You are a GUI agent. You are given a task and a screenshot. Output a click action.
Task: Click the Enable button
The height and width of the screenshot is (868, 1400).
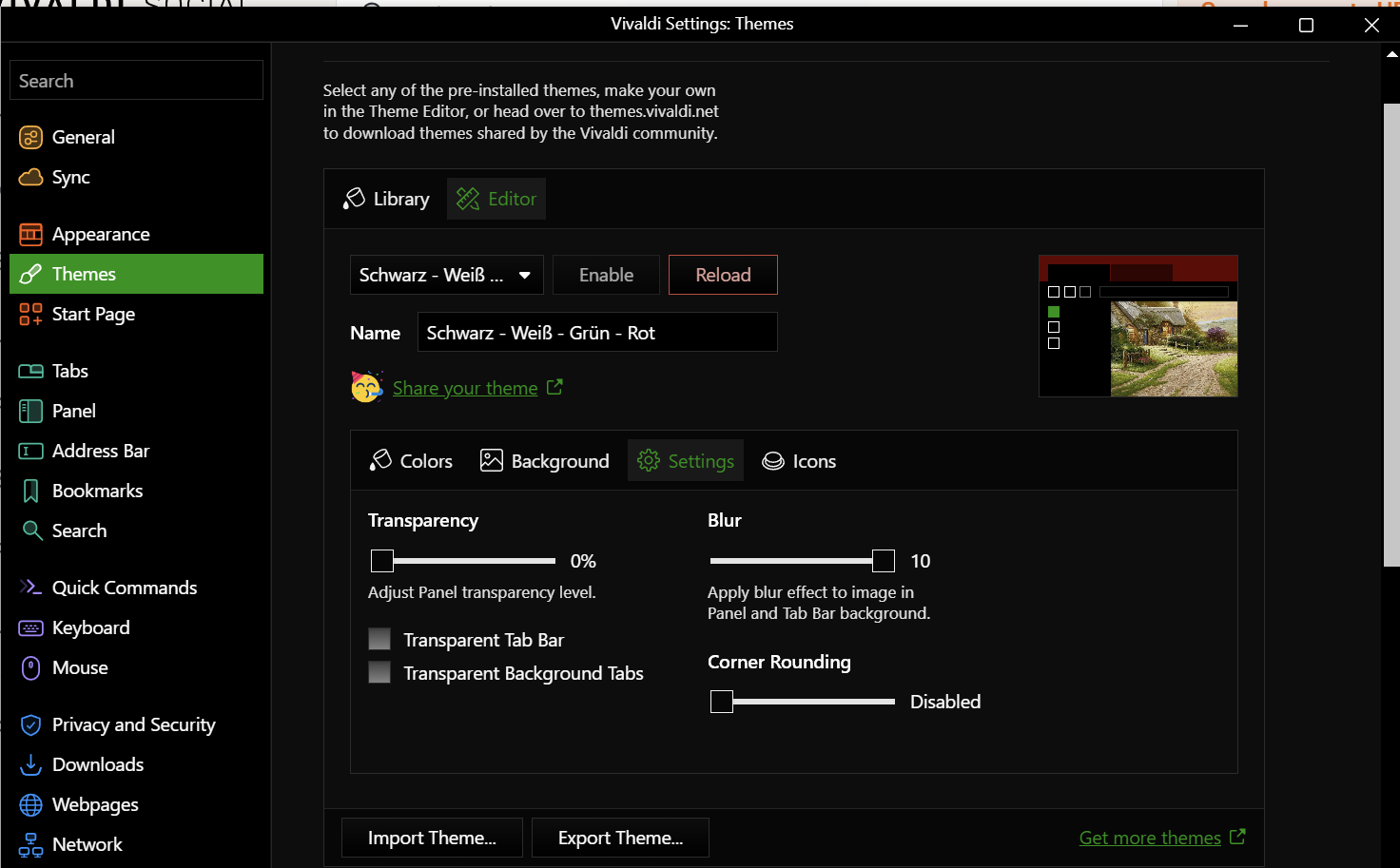coord(606,275)
